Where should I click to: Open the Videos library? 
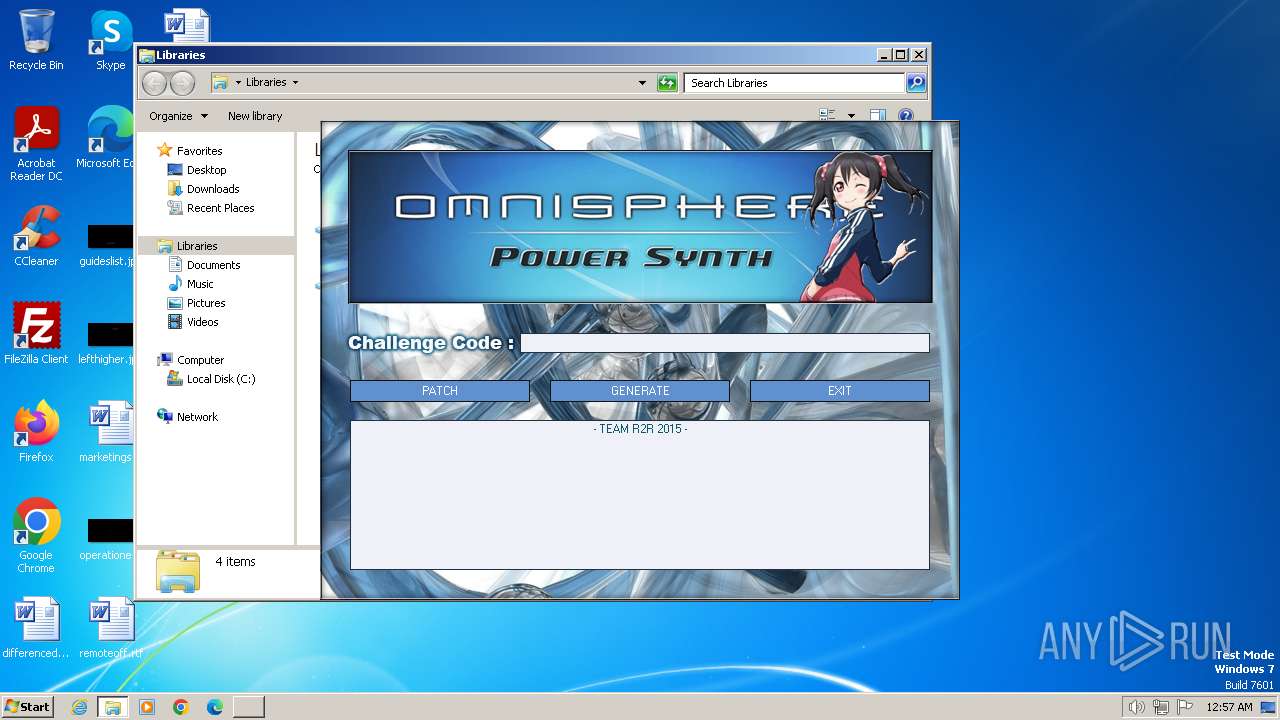pyautogui.click(x=202, y=322)
